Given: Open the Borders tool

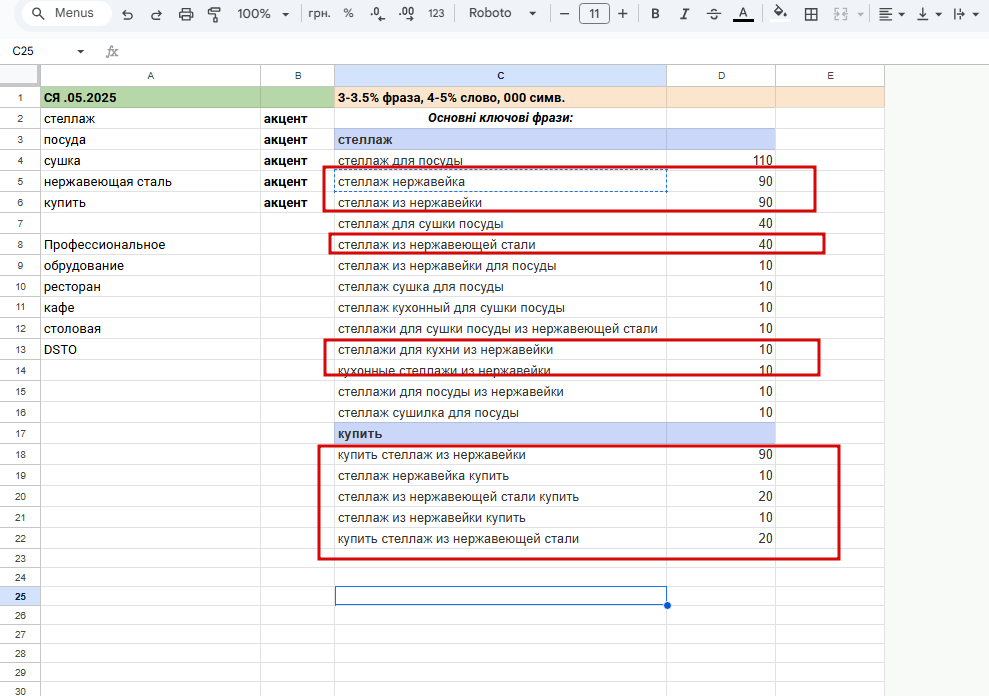Looking at the screenshot, I should click(812, 14).
